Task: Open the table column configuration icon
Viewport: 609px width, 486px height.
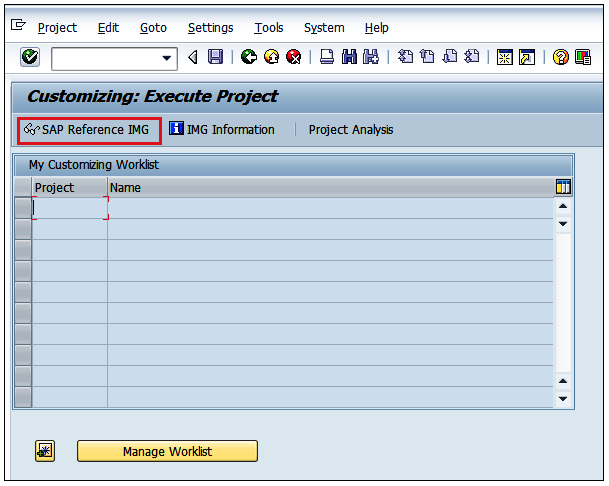Action: tap(563, 187)
